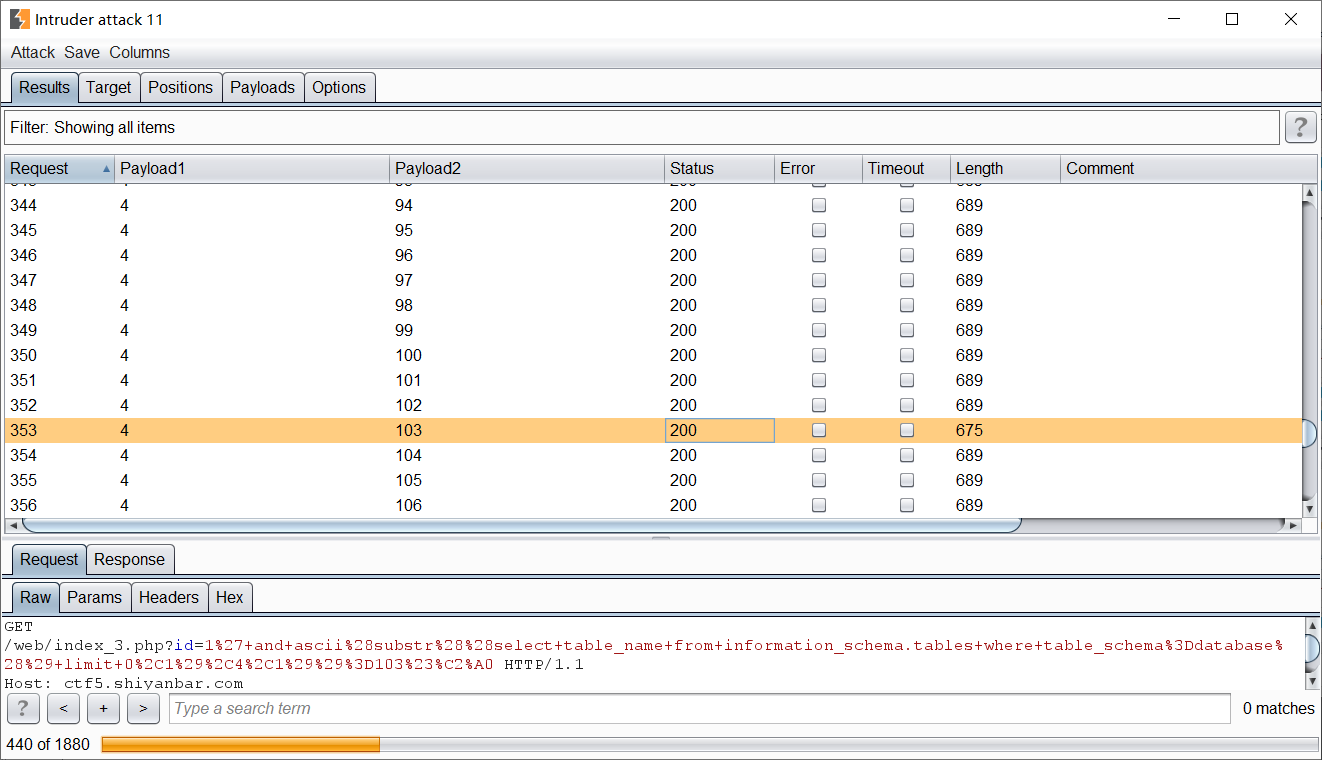
Task: Switch to the Results tab
Action: (44, 87)
